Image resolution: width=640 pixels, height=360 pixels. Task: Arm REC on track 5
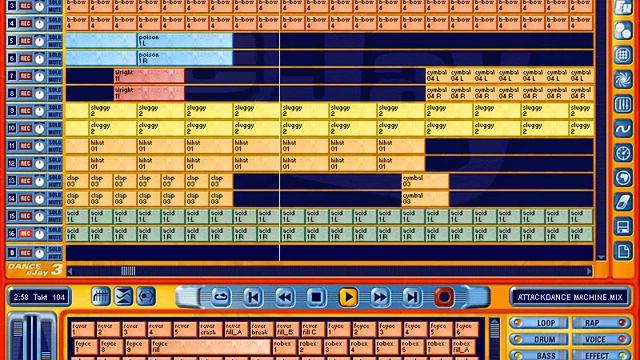(x=25, y=41)
